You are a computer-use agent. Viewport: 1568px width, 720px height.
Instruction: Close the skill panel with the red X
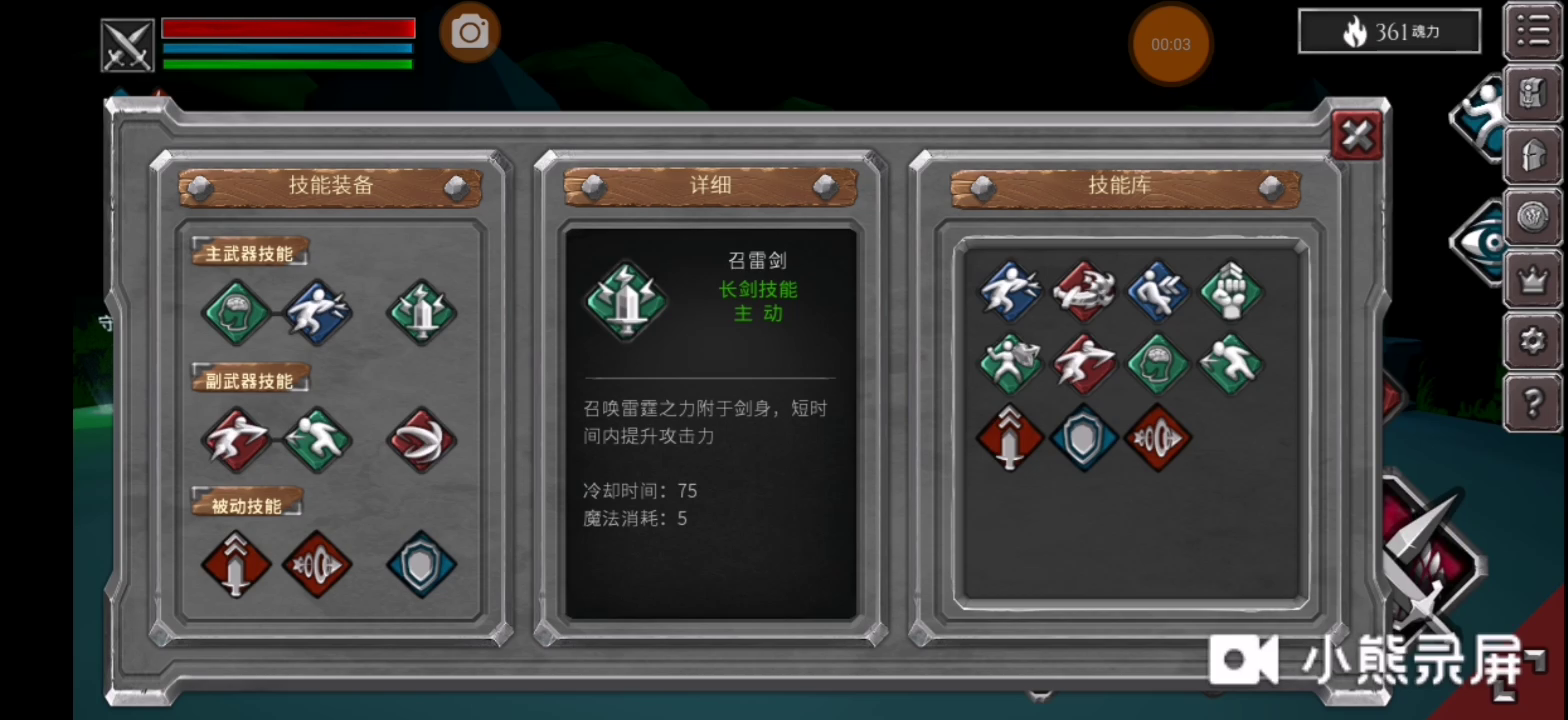(1357, 135)
